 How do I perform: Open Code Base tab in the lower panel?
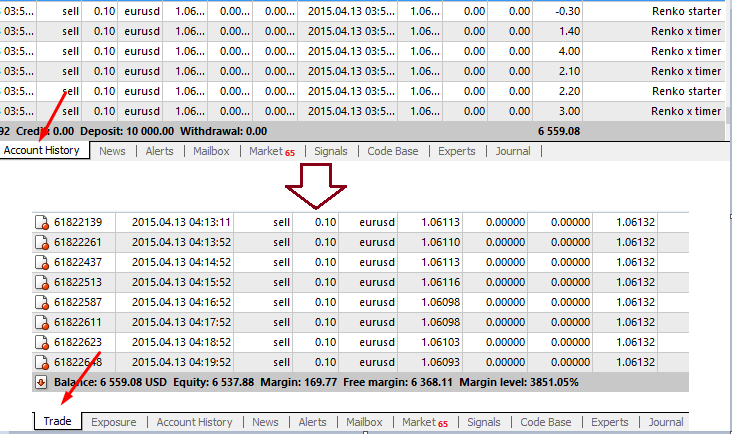pos(546,422)
